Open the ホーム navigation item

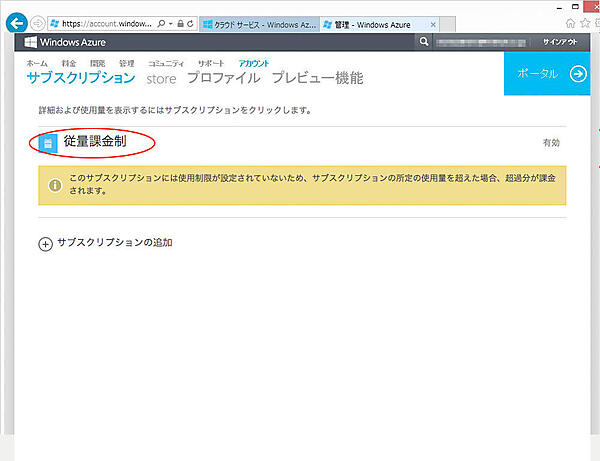click(37, 64)
